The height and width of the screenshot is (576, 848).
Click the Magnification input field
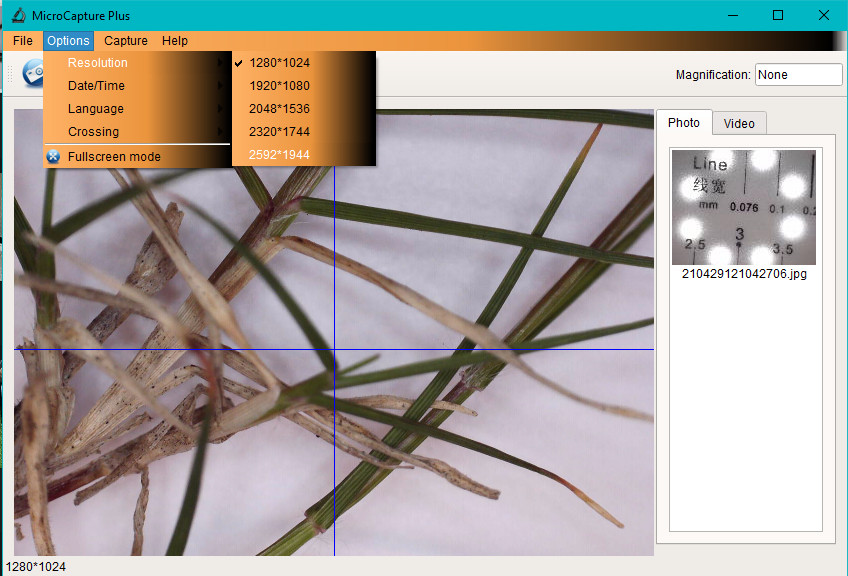(x=798, y=74)
